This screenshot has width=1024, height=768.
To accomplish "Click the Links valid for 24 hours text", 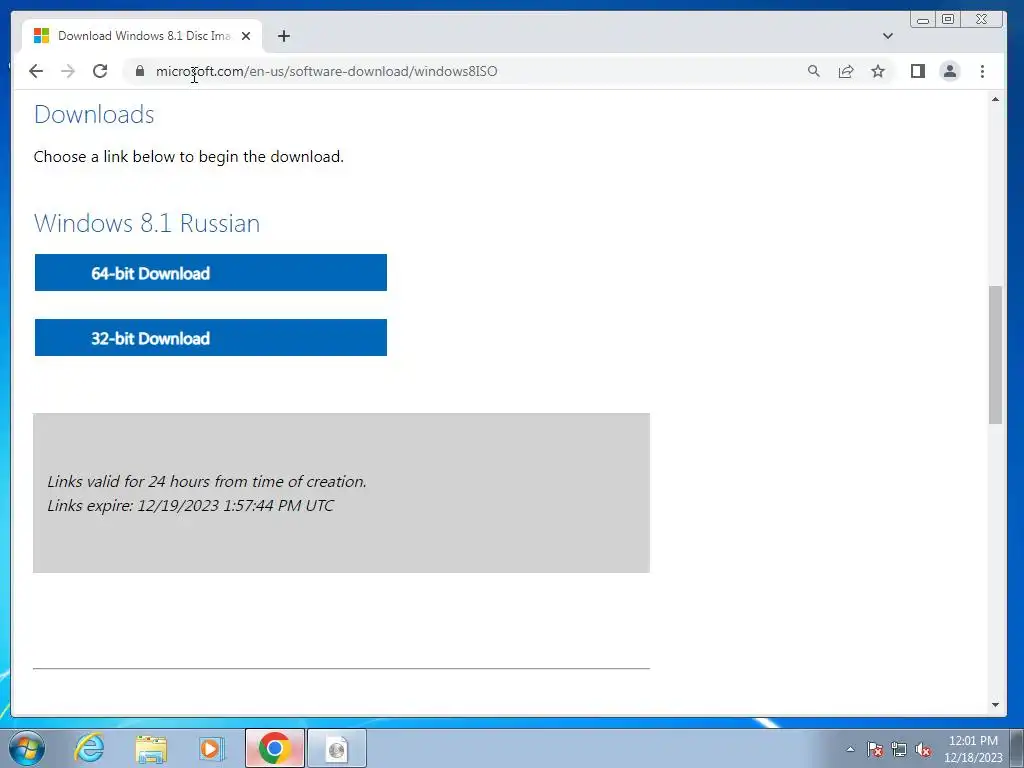I will pos(207,481).
